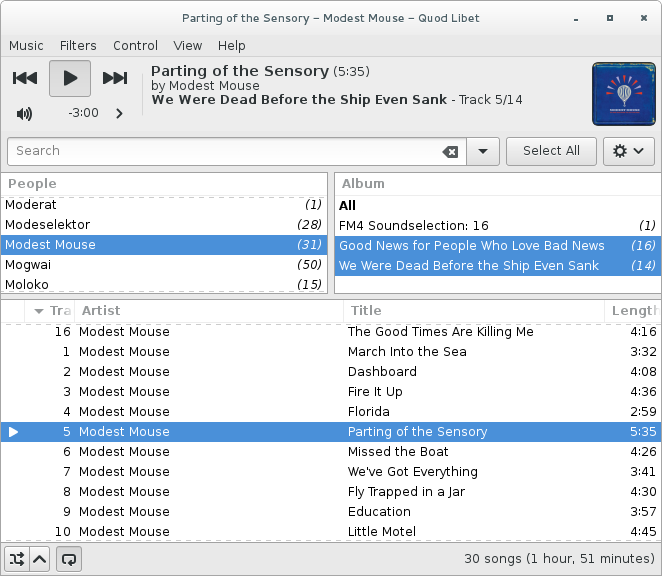662x576 pixels.
Task: Toggle shuffle playback order
Action: (17, 559)
